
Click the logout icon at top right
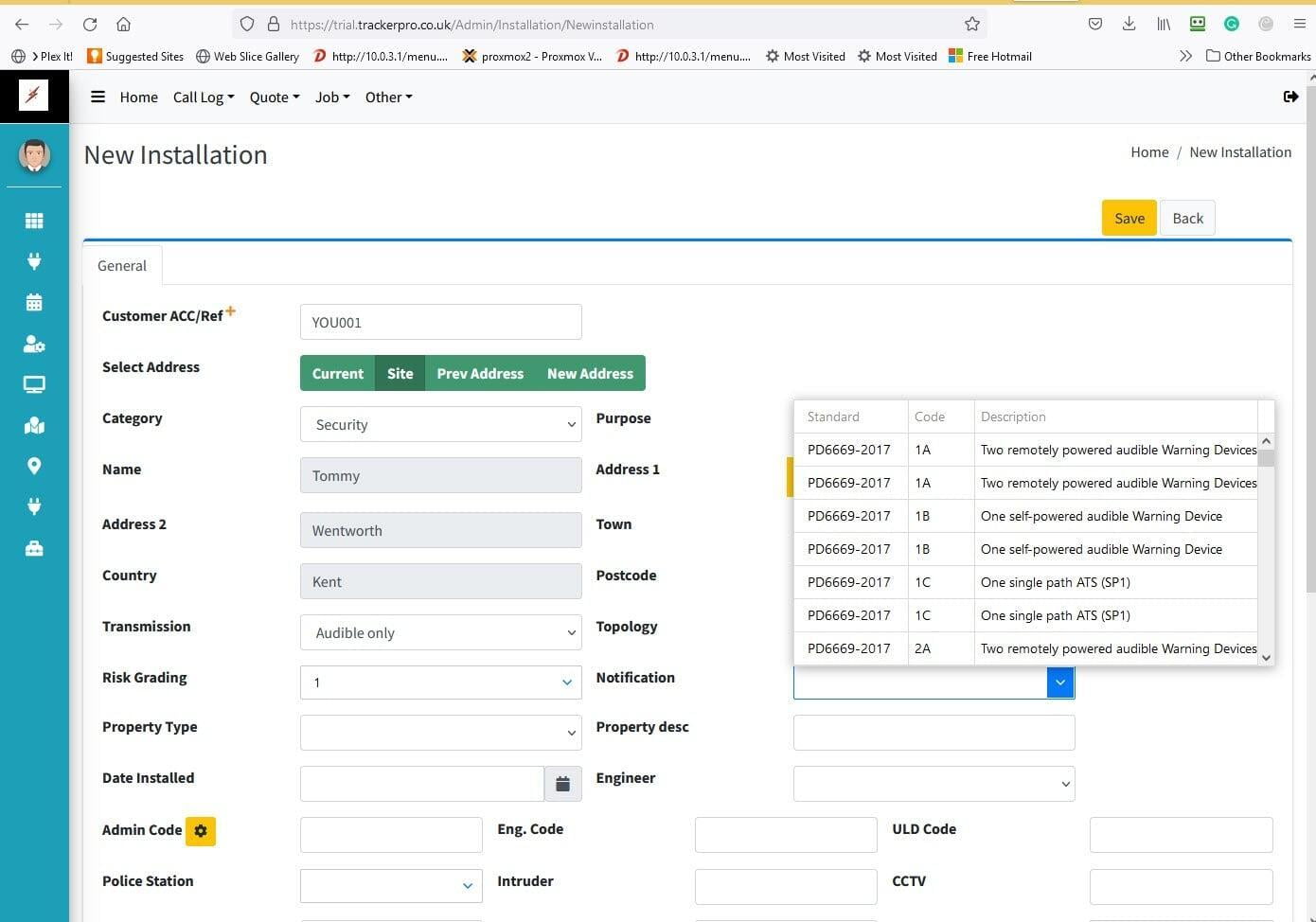pyautogui.click(x=1290, y=97)
